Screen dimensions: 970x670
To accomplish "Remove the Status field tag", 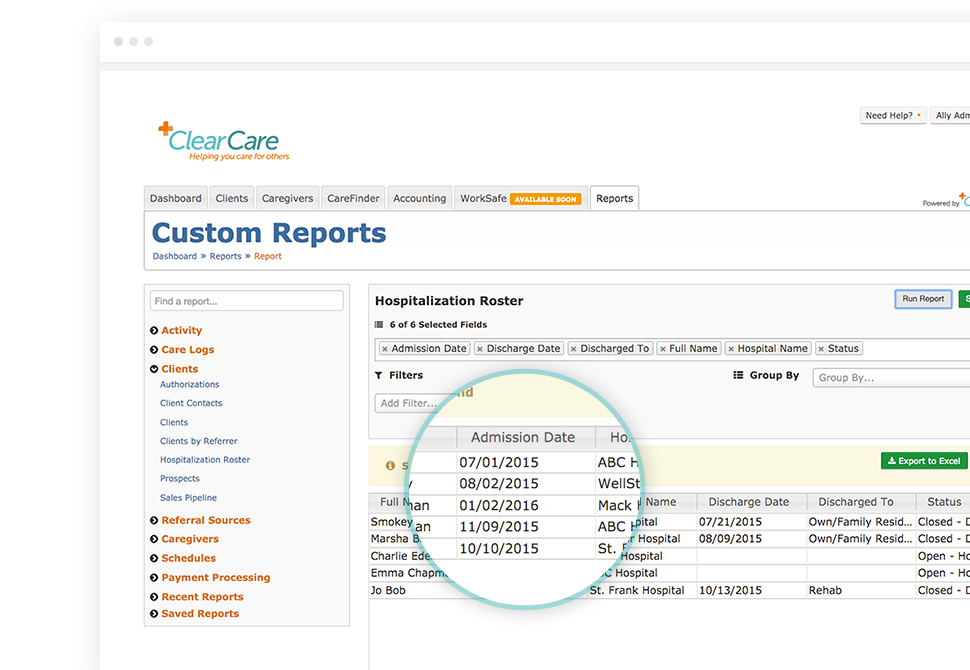I will tap(821, 349).
